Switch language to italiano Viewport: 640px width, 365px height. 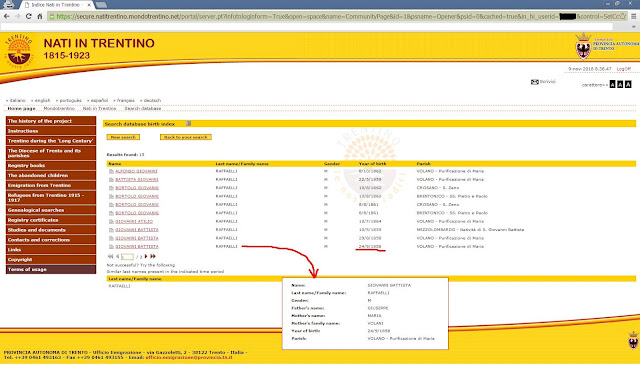coord(18,100)
